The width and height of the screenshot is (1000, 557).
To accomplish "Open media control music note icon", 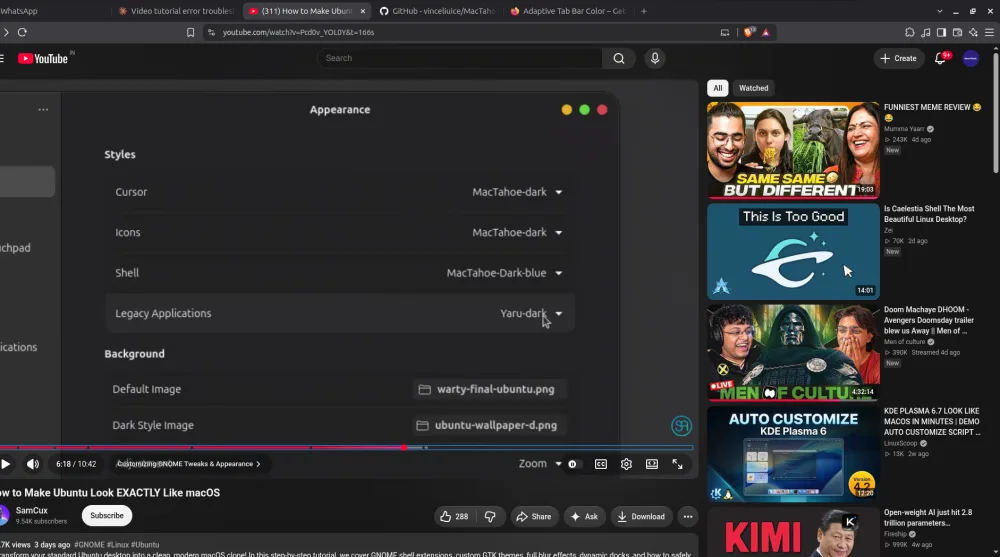I will pyautogui.click(x=925, y=32).
